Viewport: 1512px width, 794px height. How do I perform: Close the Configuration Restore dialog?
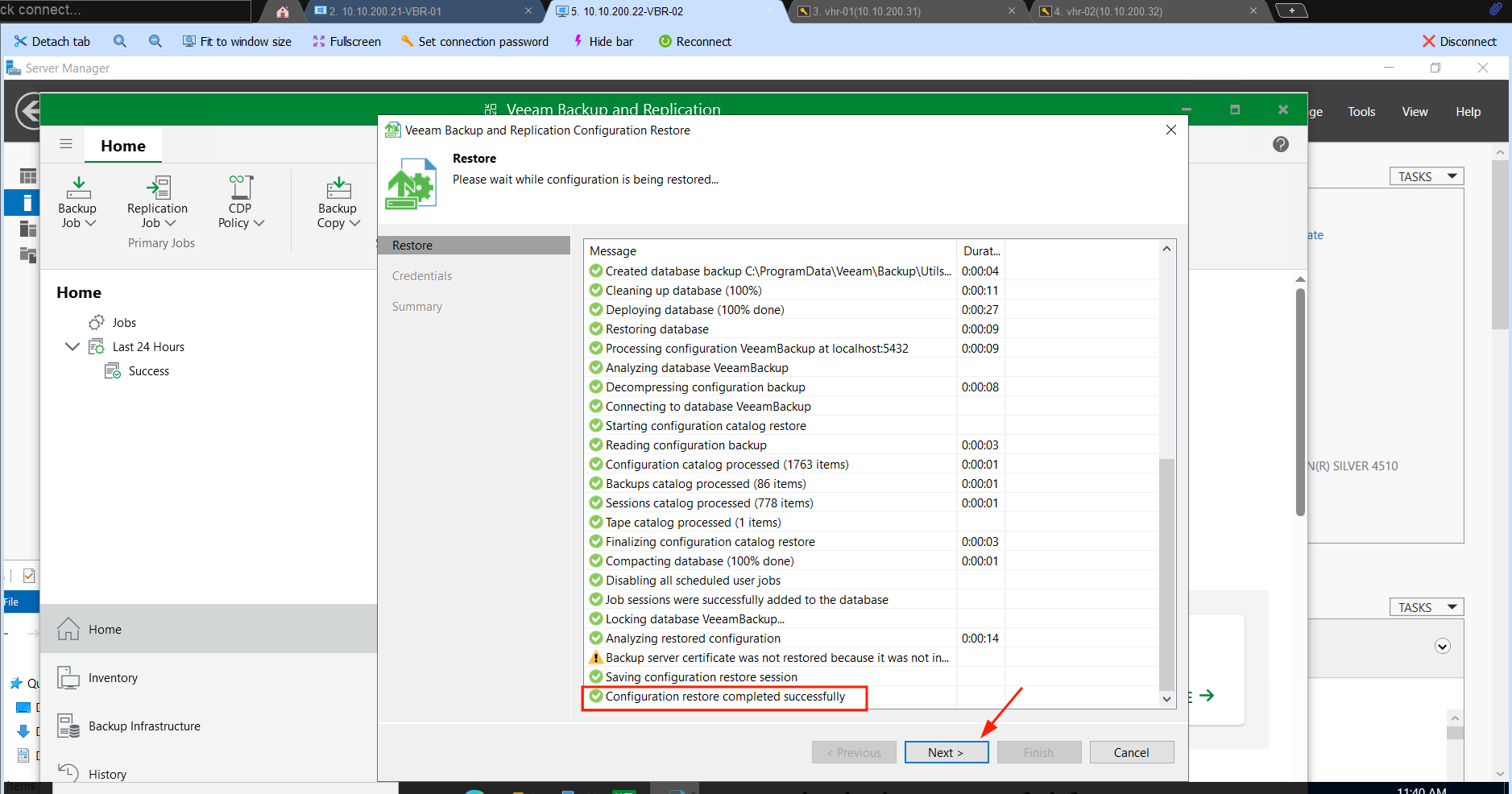tap(1171, 130)
